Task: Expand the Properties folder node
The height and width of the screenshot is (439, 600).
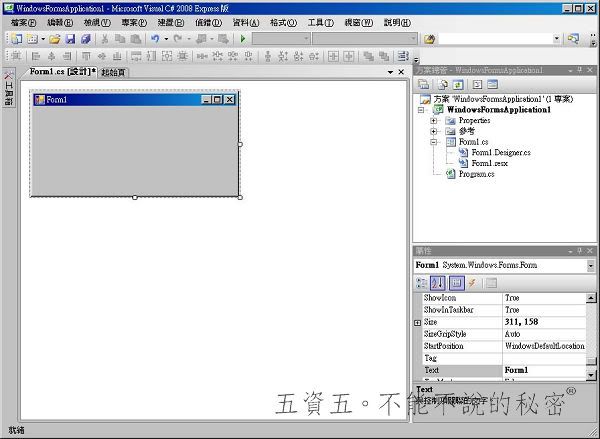Action: coord(434,120)
